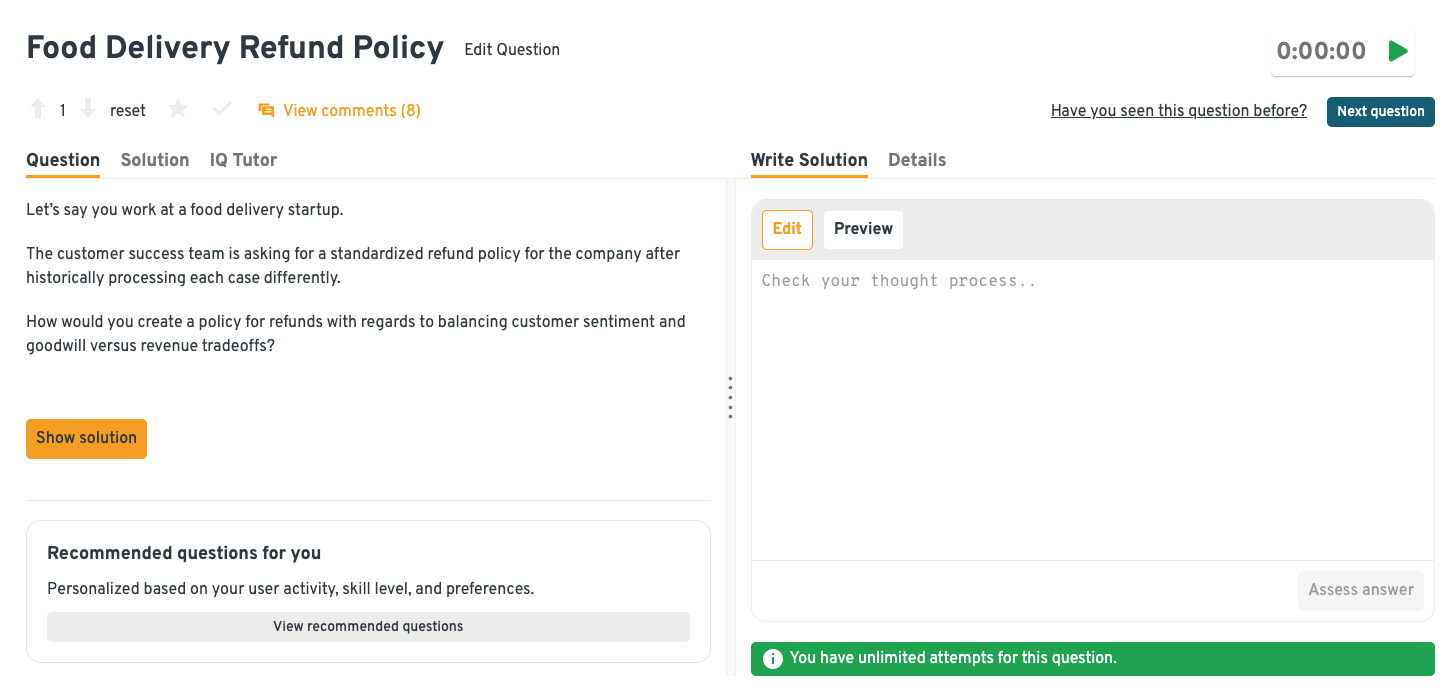Upvote the question with the up arrow
This screenshot has height=695, width=1449.
pyautogui.click(x=38, y=110)
